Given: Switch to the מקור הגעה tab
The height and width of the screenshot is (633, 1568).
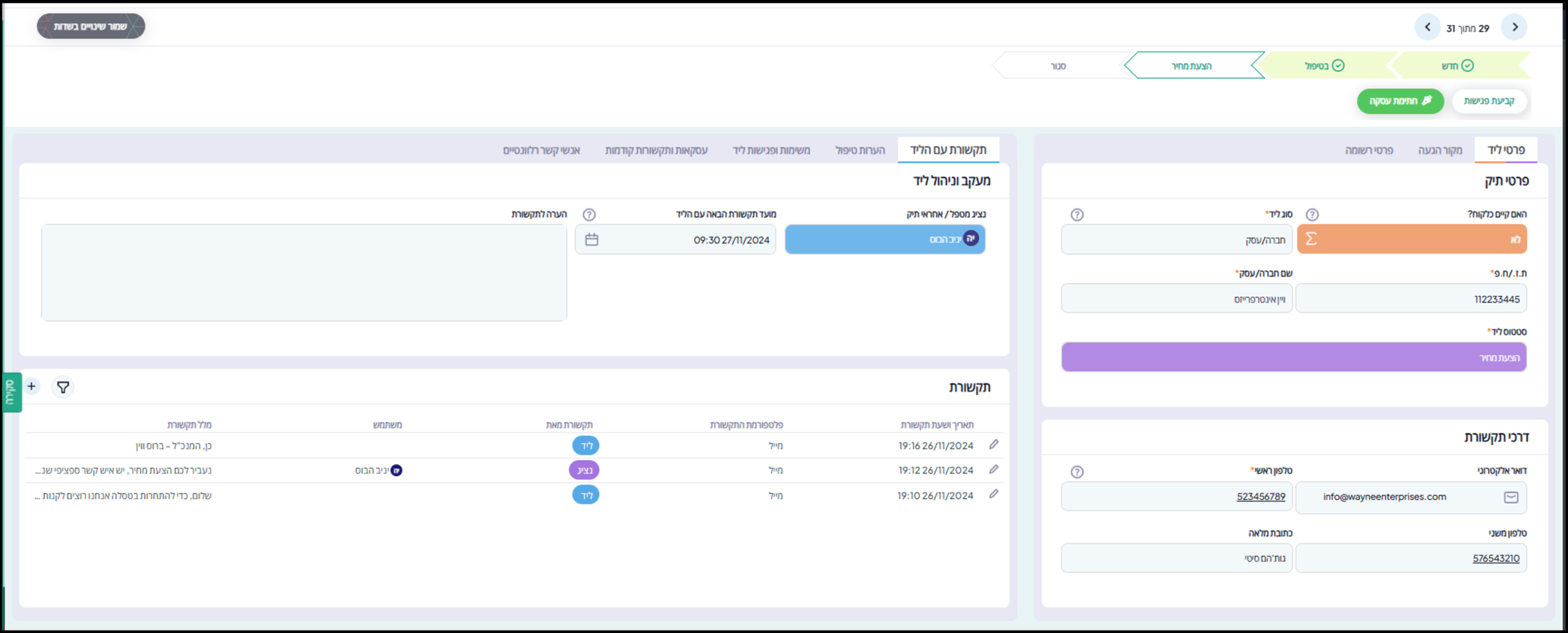Looking at the screenshot, I should (1439, 150).
